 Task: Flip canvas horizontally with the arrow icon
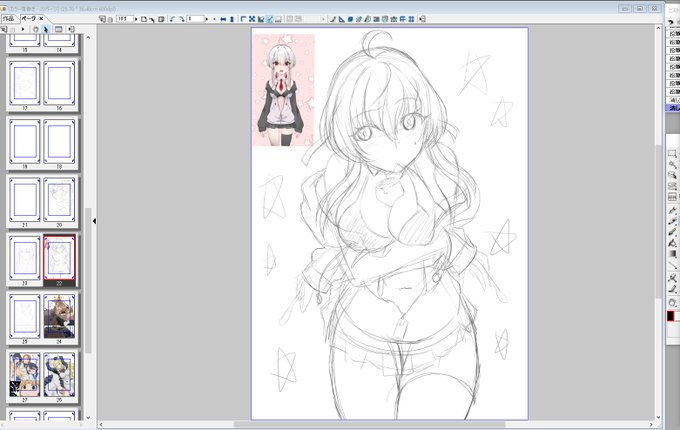223,19
